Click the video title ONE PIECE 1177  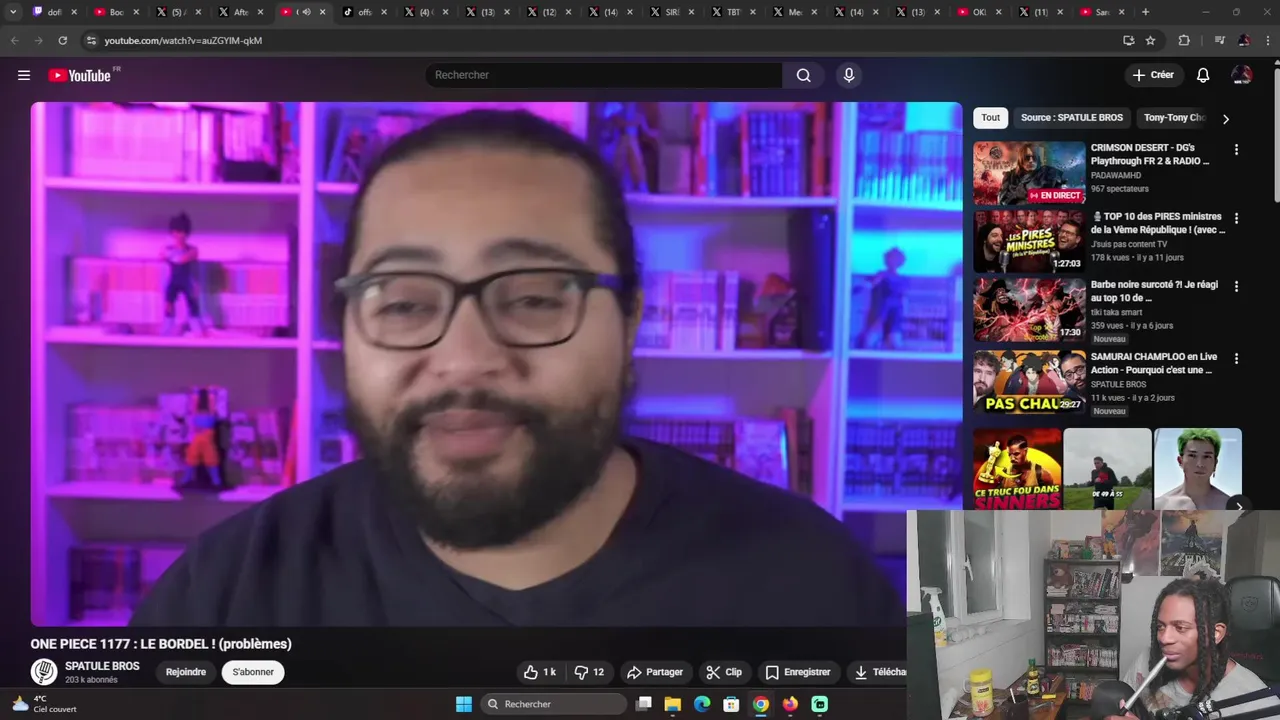161,644
